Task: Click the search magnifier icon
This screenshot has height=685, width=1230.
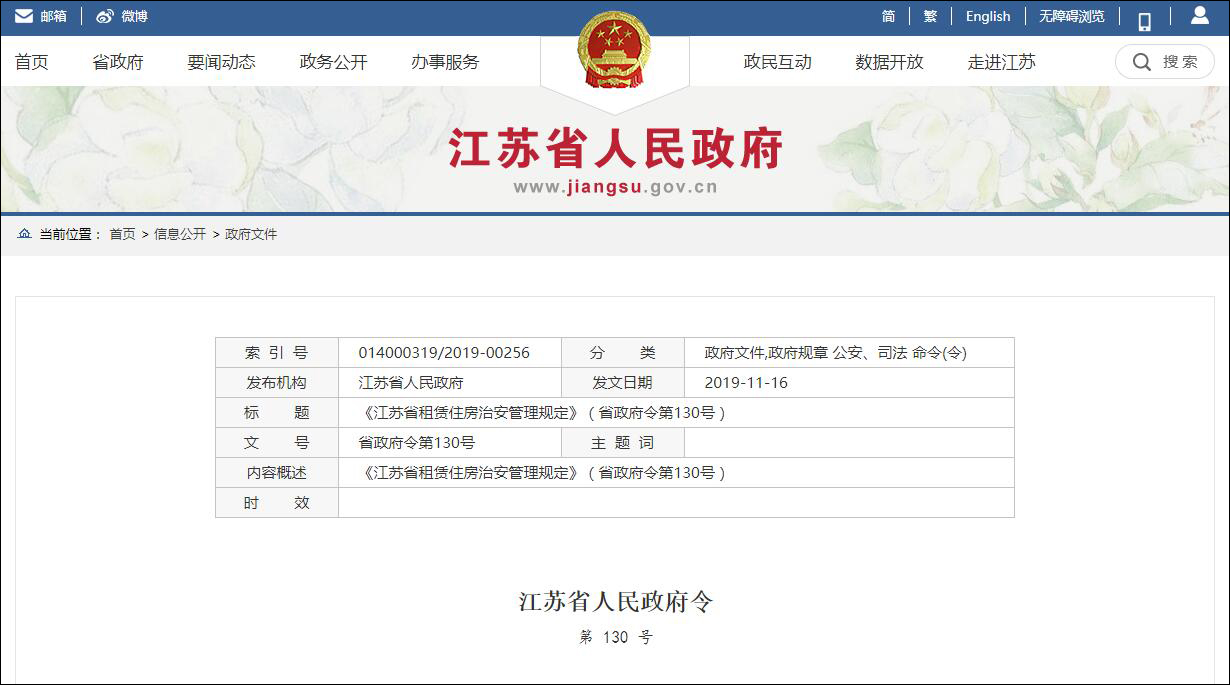Action: [1141, 62]
